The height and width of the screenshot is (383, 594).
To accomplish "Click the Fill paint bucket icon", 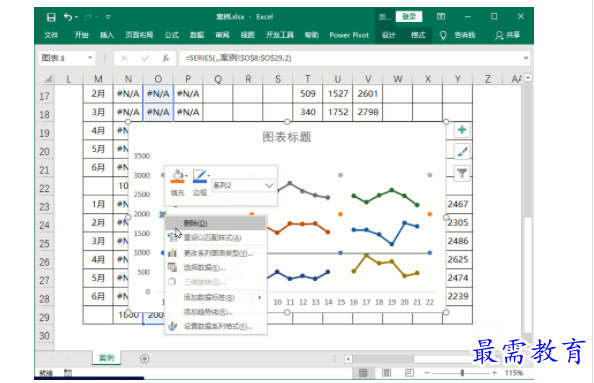I will pos(177,177).
